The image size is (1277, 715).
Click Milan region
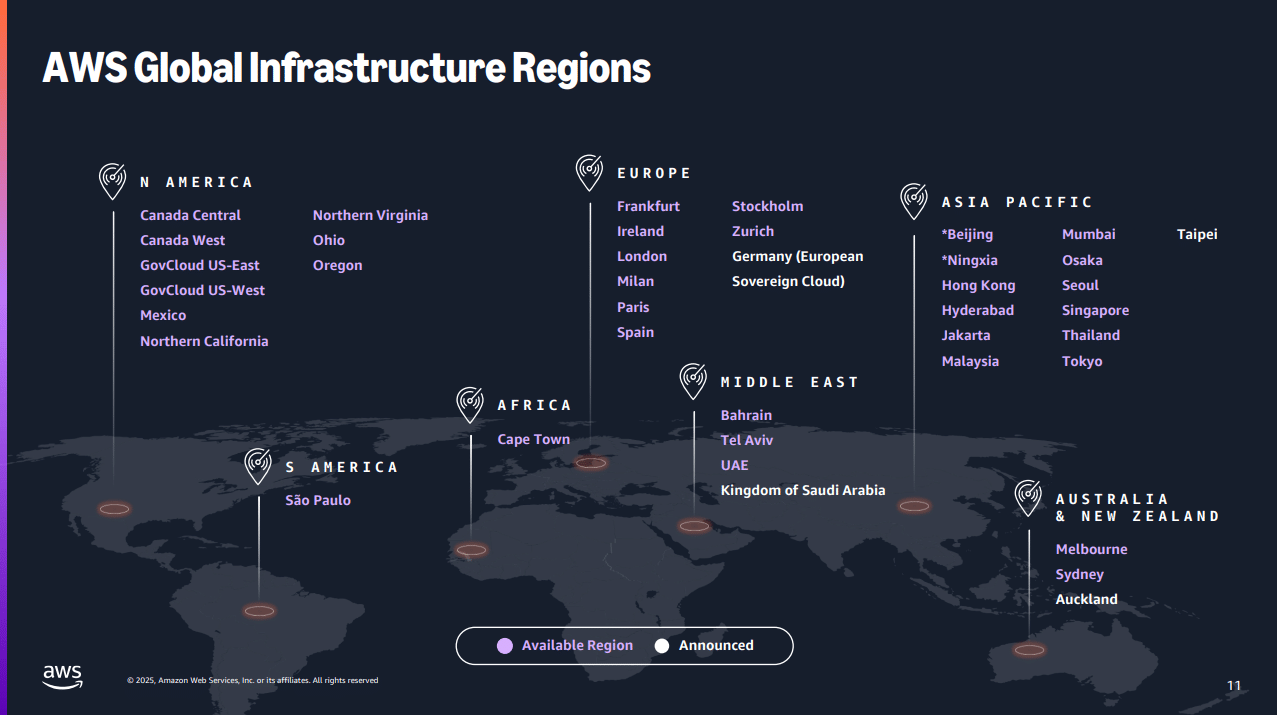pos(635,281)
